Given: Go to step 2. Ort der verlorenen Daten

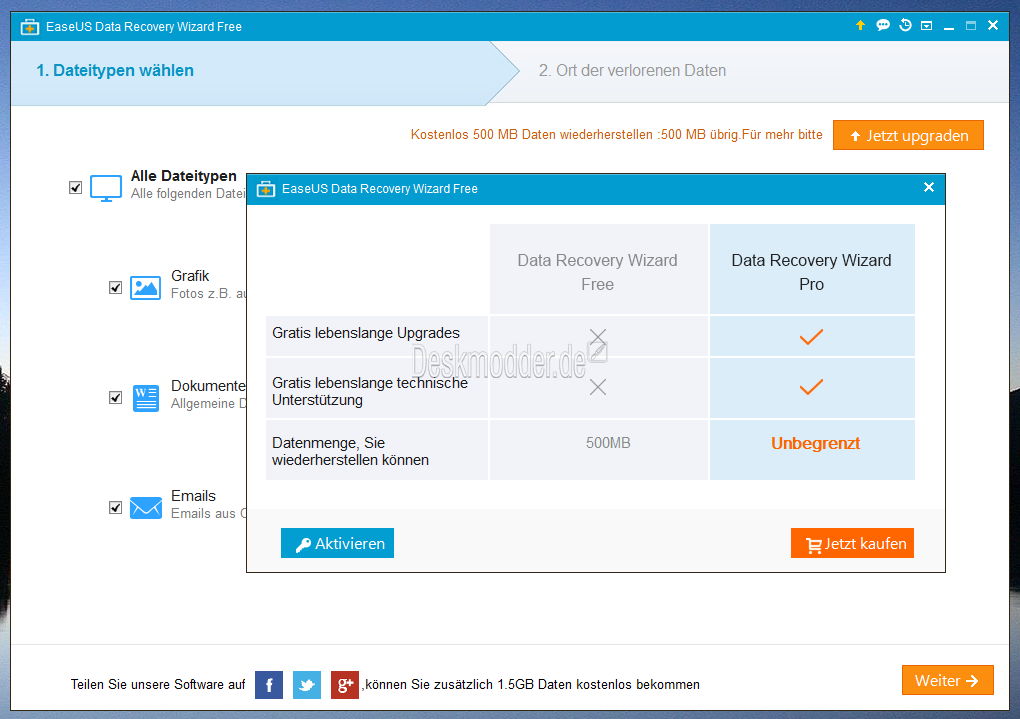Looking at the screenshot, I should tap(632, 70).
